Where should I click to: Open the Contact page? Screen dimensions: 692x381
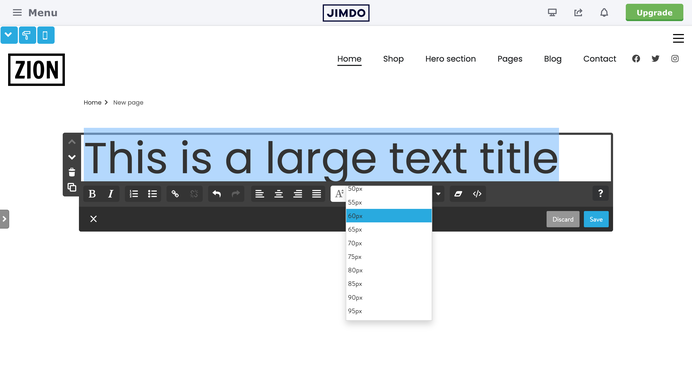tap(599, 59)
